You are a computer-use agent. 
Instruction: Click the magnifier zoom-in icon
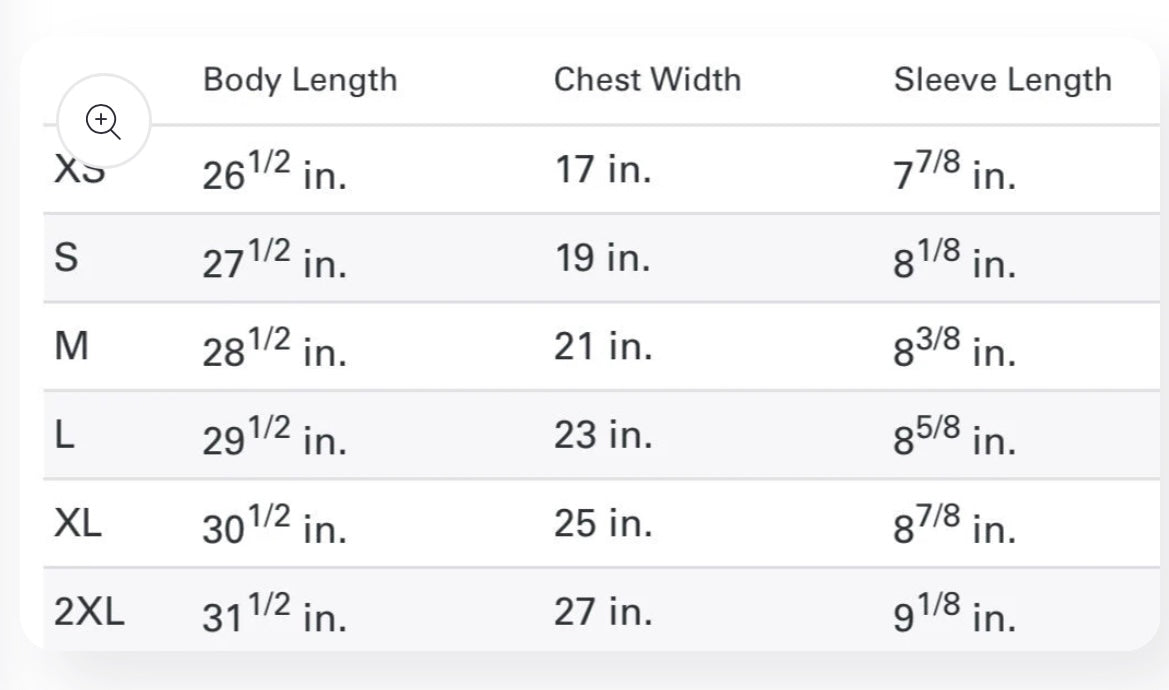click(104, 121)
